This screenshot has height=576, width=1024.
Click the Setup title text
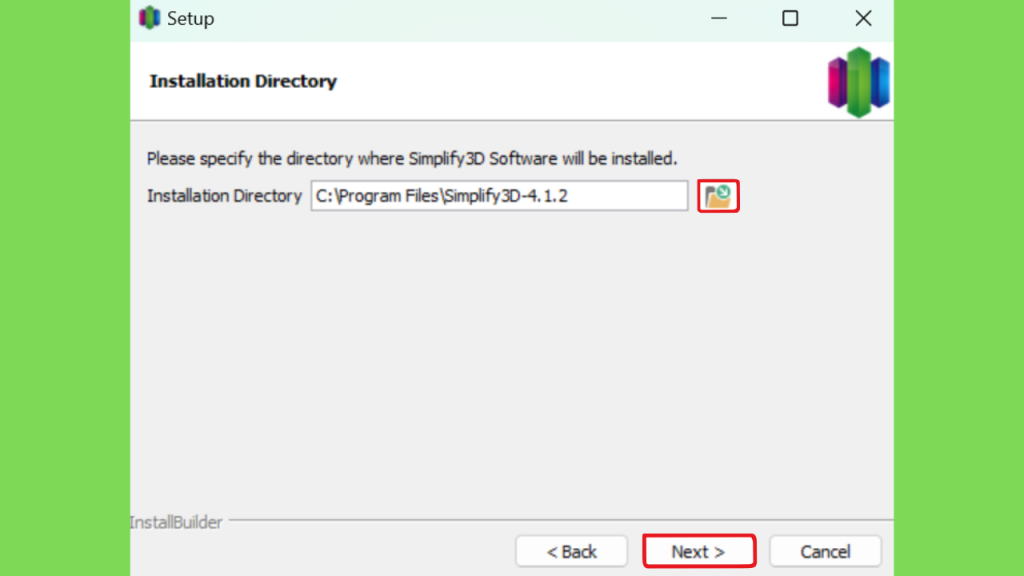[x=191, y=18]
